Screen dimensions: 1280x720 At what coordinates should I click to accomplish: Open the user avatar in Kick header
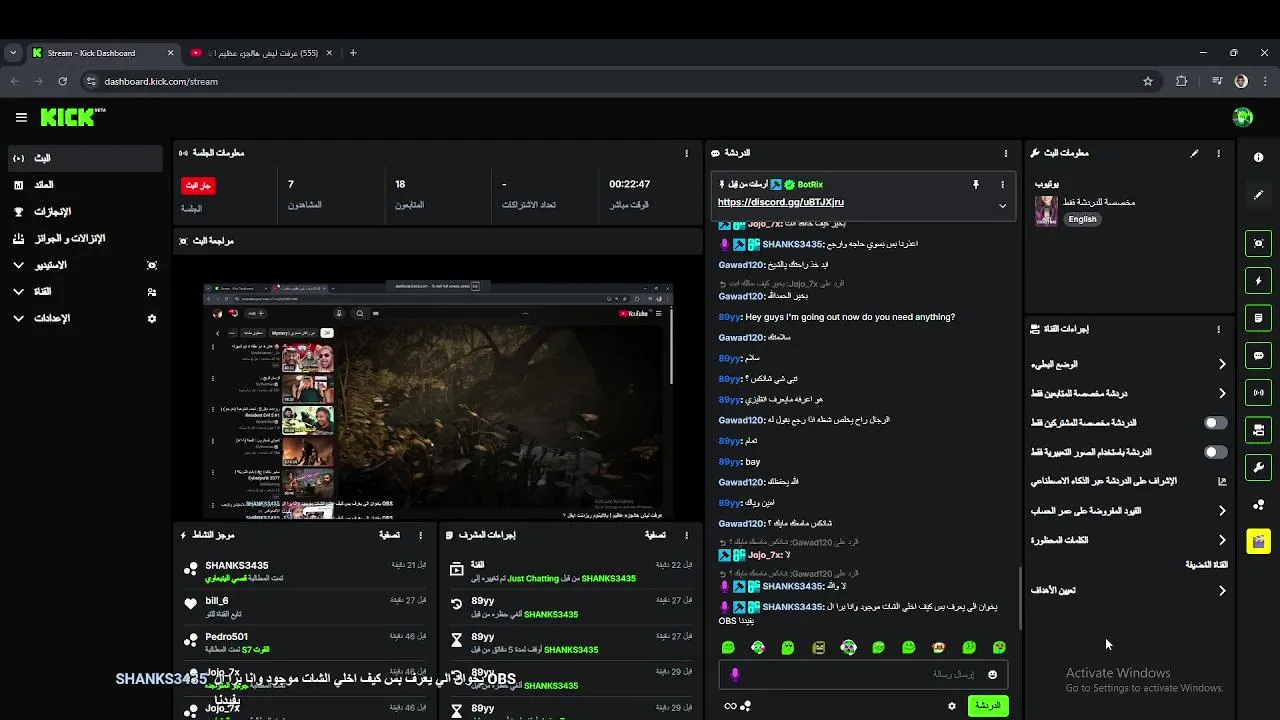click(x=1243, y=117)
